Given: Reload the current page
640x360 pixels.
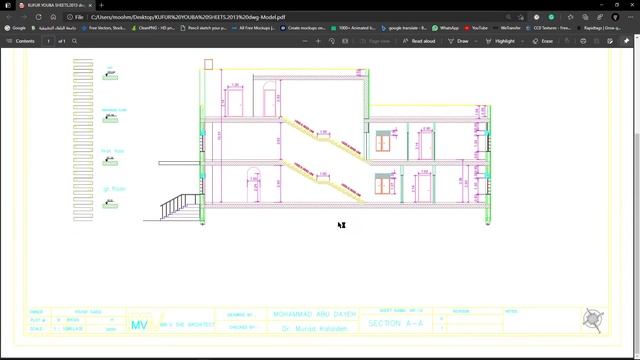Looking at the screenshot, I should pyautogui.click(x=38, y=17).
